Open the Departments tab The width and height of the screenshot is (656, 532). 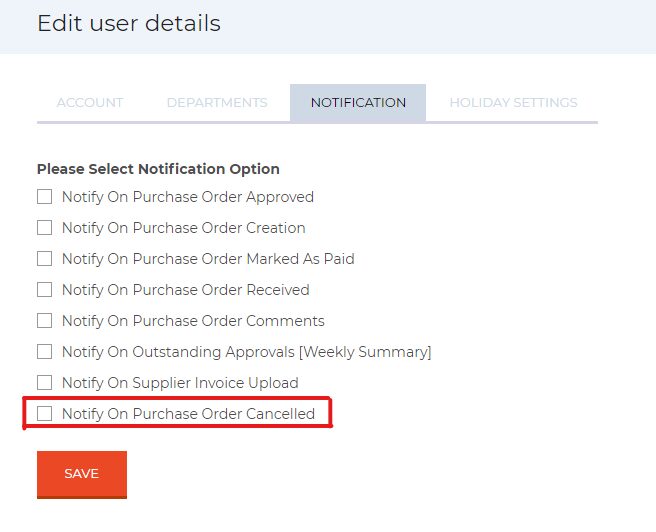(217, 102)
